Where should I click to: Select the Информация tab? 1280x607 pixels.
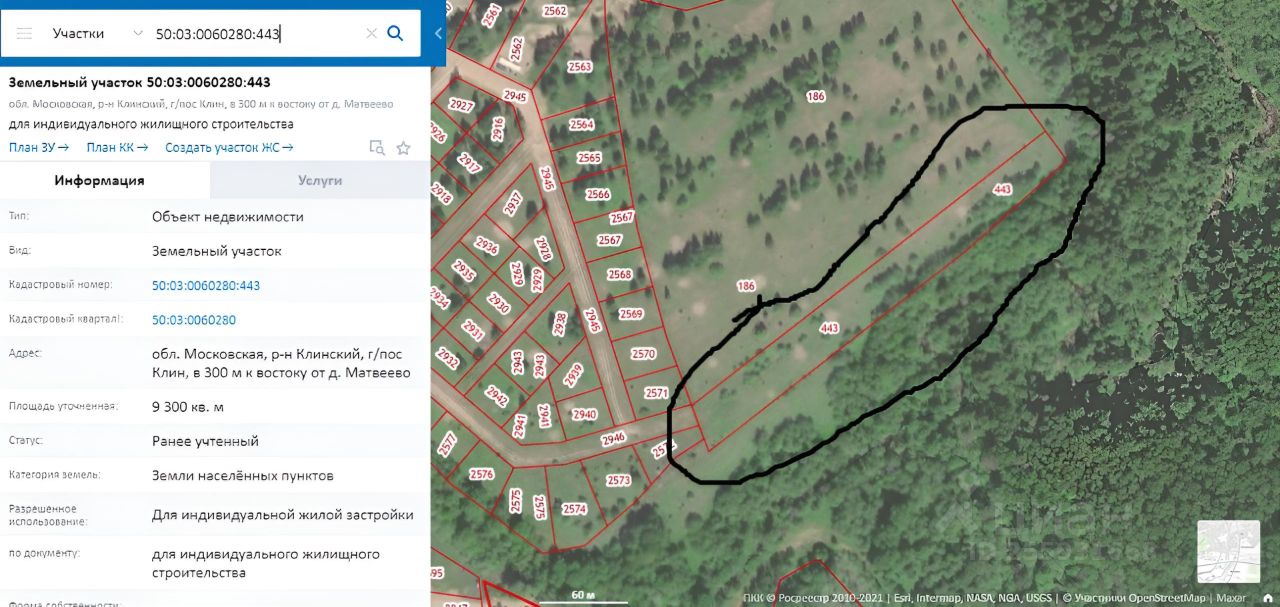pos(100,181)
